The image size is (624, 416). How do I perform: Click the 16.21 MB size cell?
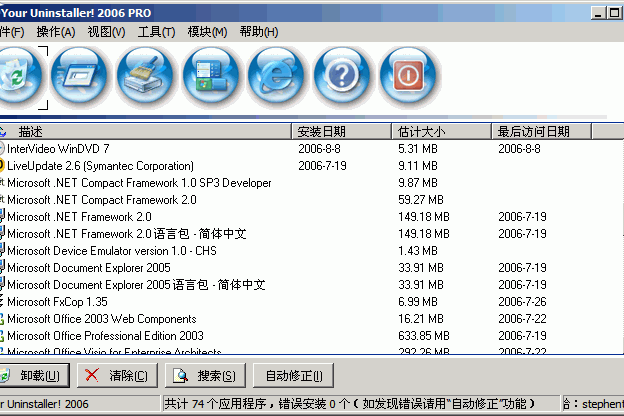421,319
